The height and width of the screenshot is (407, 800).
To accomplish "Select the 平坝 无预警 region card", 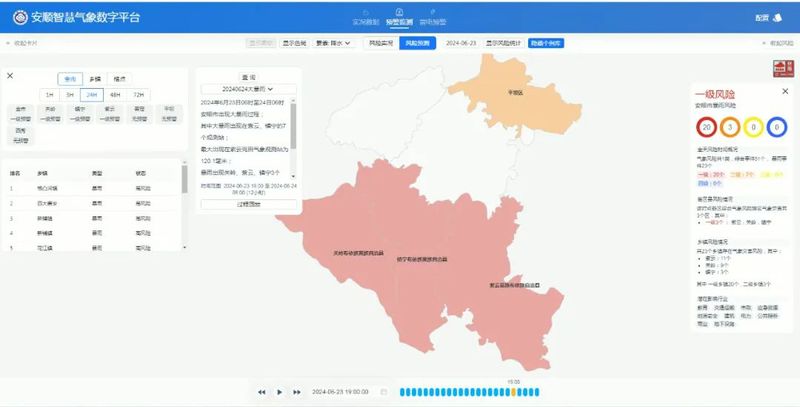I will pos(169,114).
